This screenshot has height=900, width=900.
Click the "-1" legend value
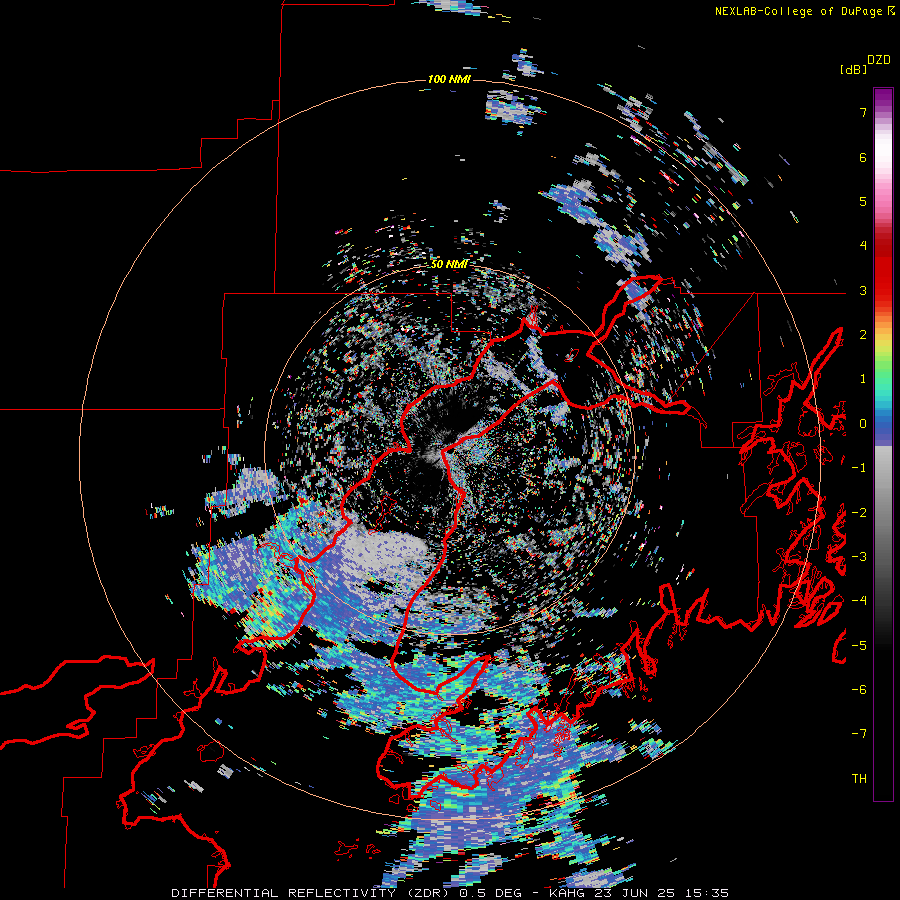(859, 468)
